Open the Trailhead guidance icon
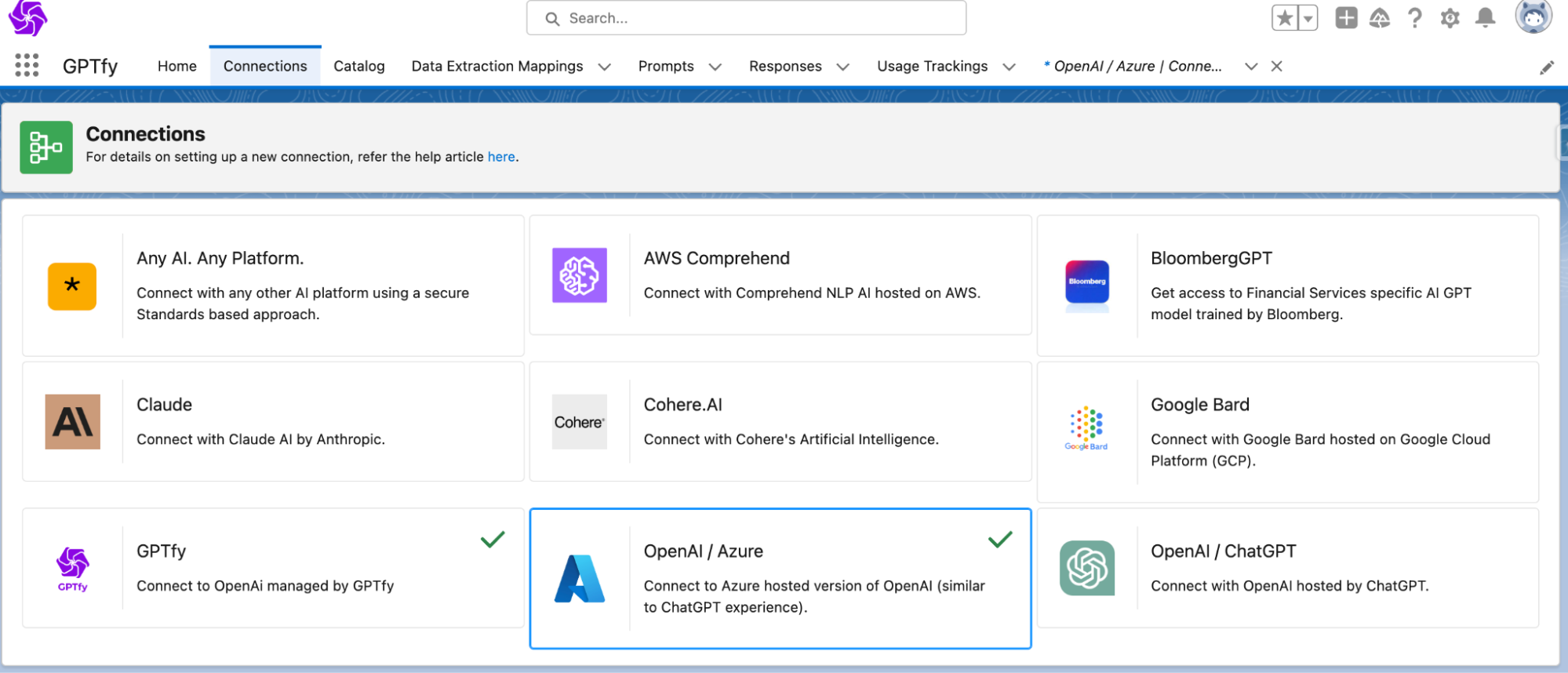 pos(1380,17)
